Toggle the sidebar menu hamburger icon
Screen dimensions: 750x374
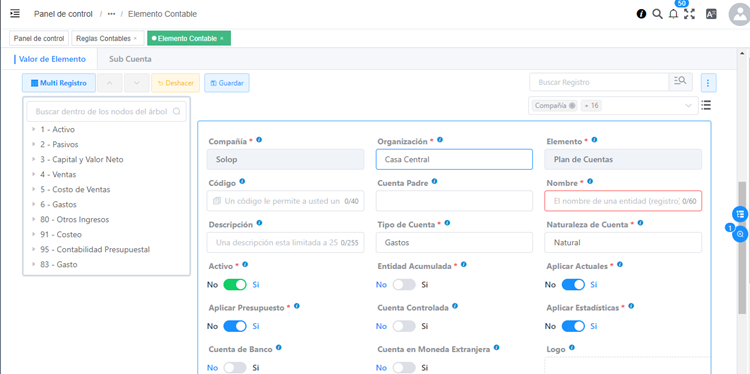point(15,13)
